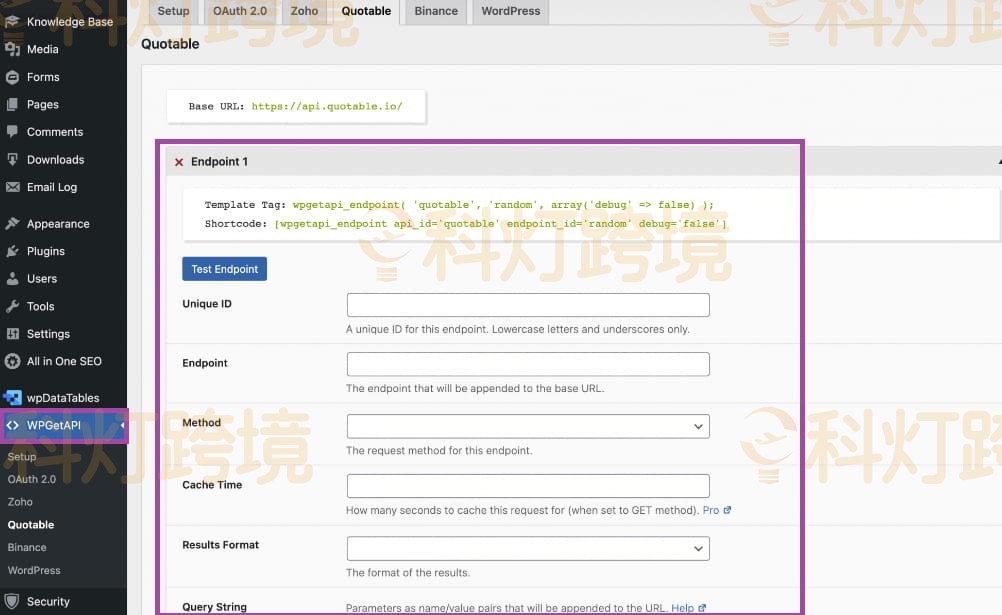Open the Method dropdown
Viewport: 1002px width, 615px height.
pos(528,426)
